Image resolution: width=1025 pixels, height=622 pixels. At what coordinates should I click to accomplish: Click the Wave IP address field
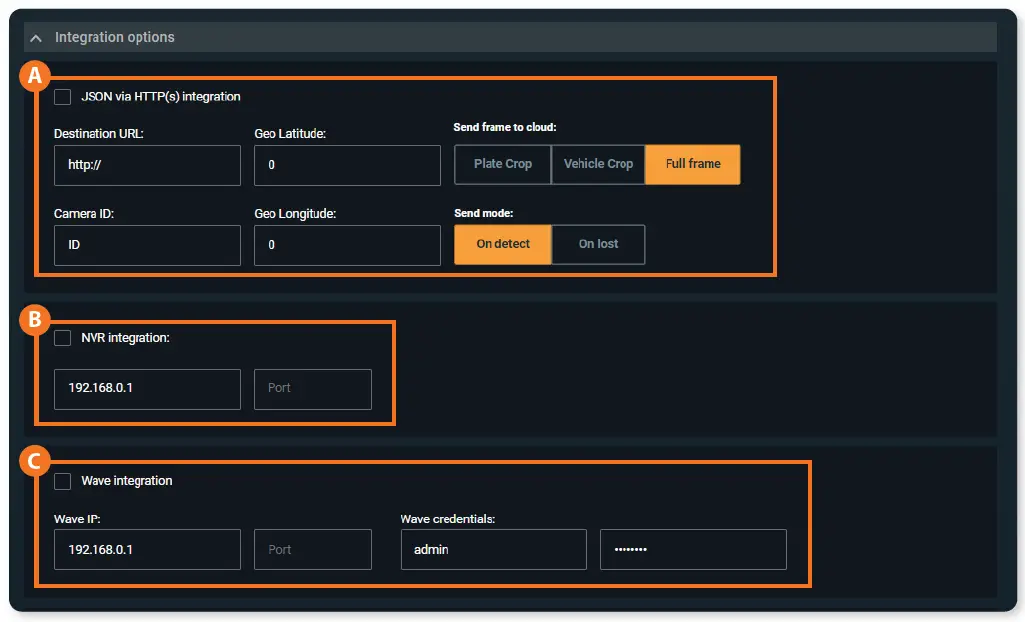pos(147,550)
